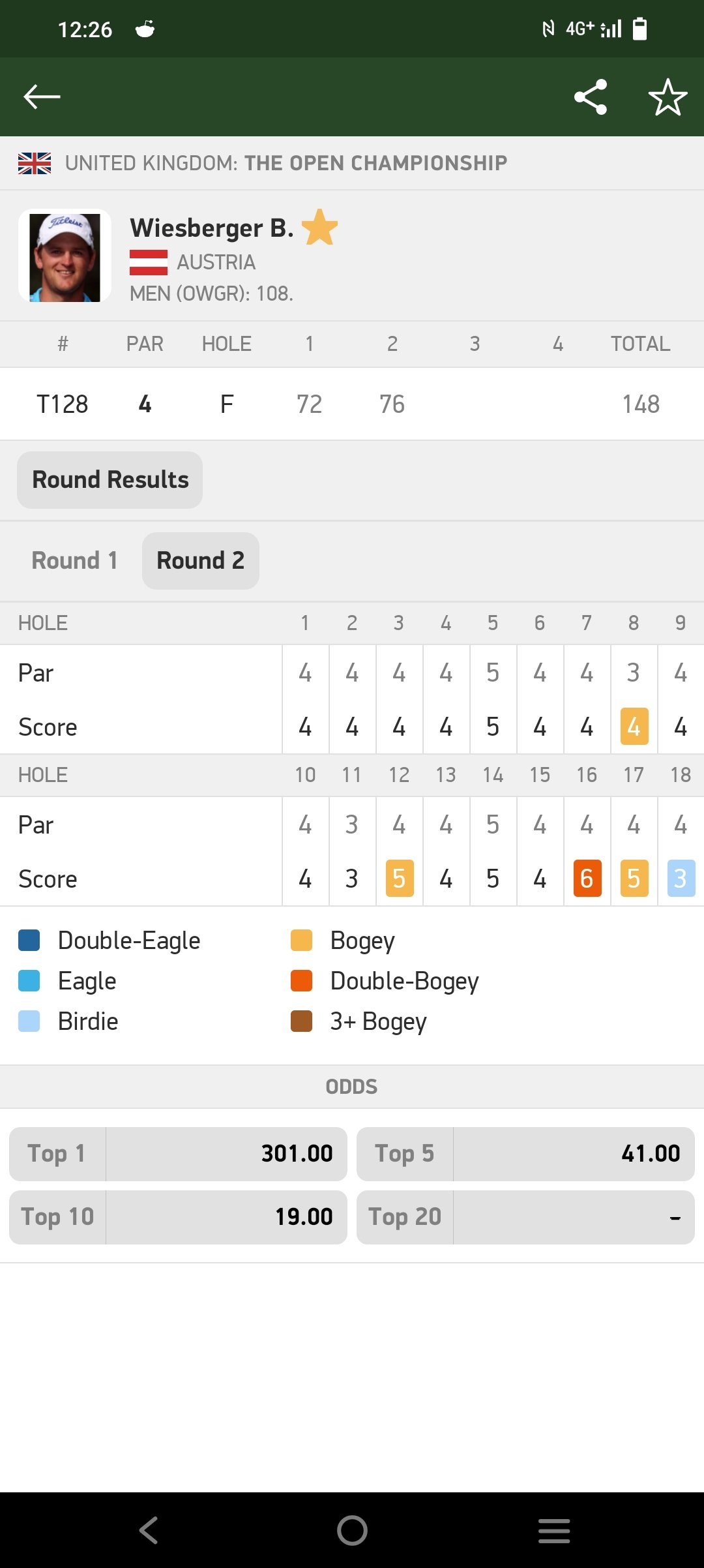Select the Top 1 odds 301.00
Screen dimensions: 704x1568
click(x=178, y=1154)
